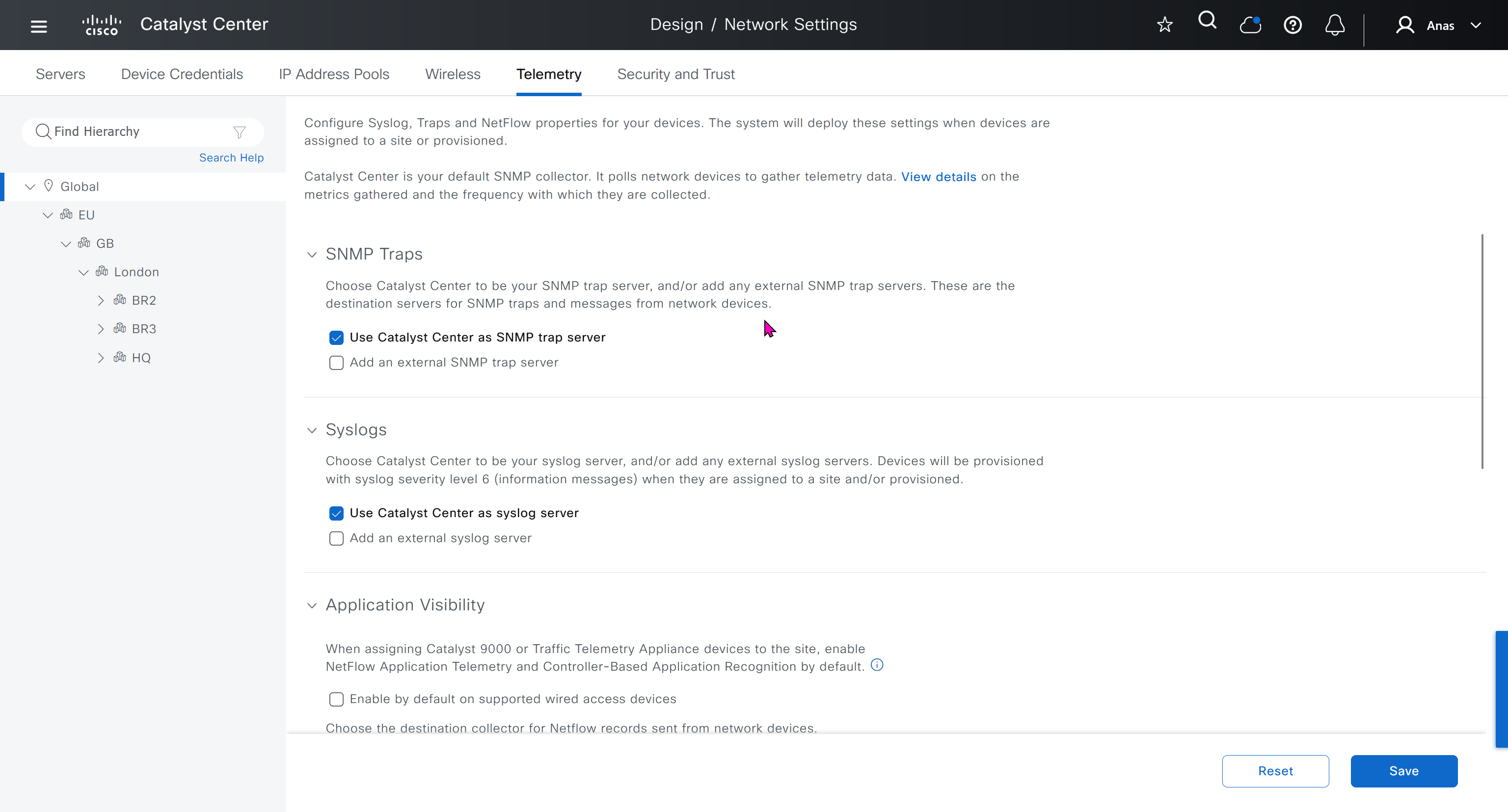Expand the BR2 site node
This screenshot has height=812, width=1508.
(101, 301)
